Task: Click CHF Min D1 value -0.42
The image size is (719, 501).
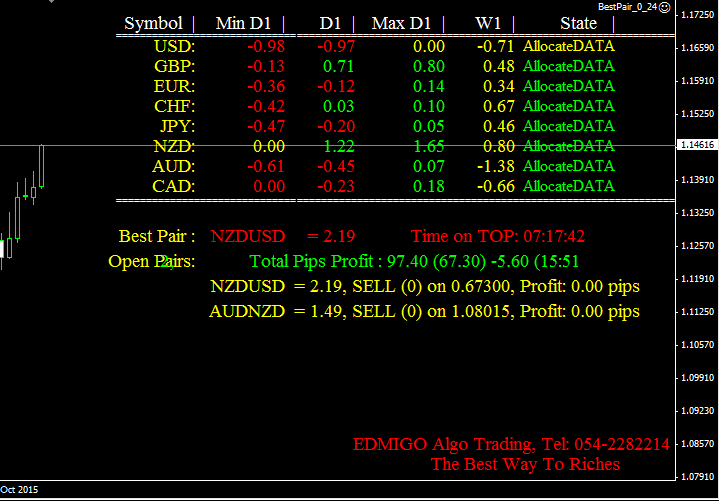Action: coord(266,106)
